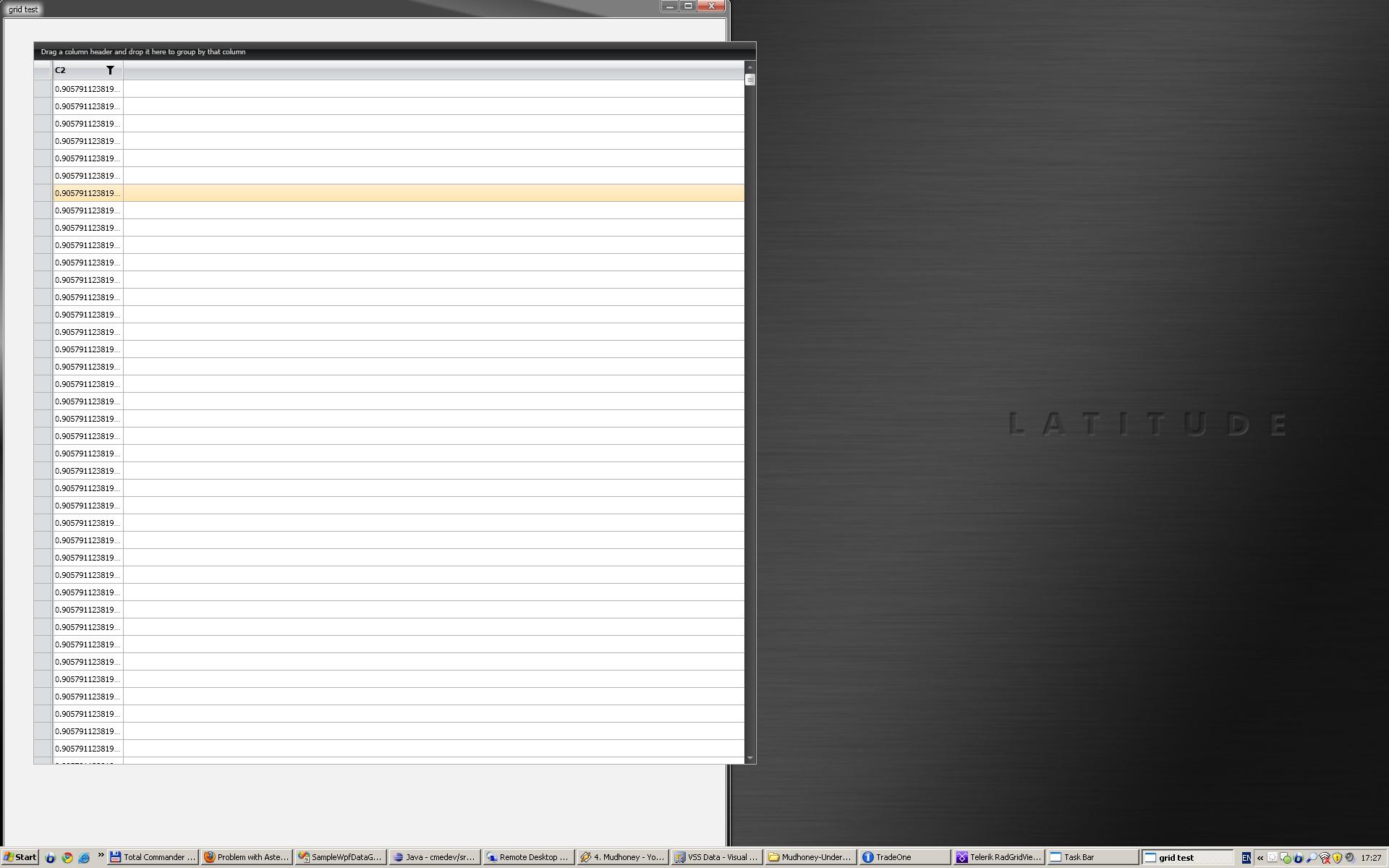Expand hidden system tray icons
This screenshot has height=868, width=1389.
point(1260,858)
